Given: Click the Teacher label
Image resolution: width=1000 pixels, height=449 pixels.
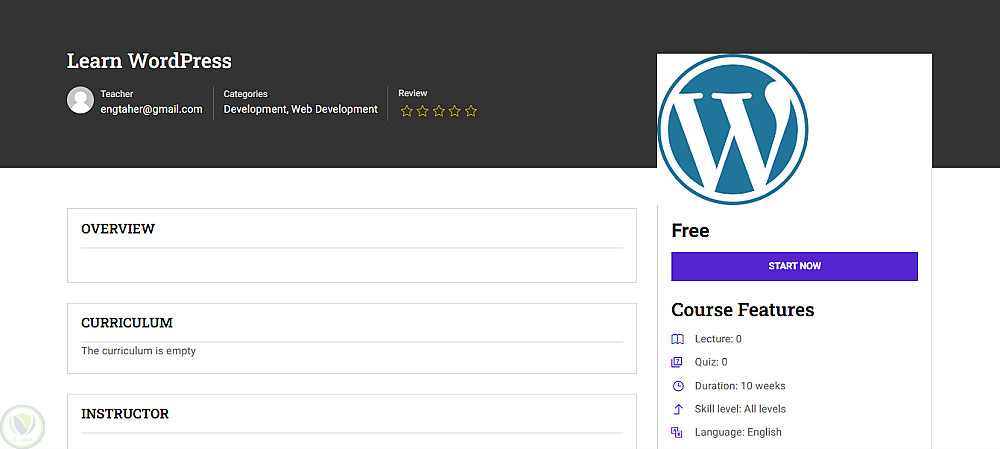Looking at the screenshot, I should coord(117,94).
